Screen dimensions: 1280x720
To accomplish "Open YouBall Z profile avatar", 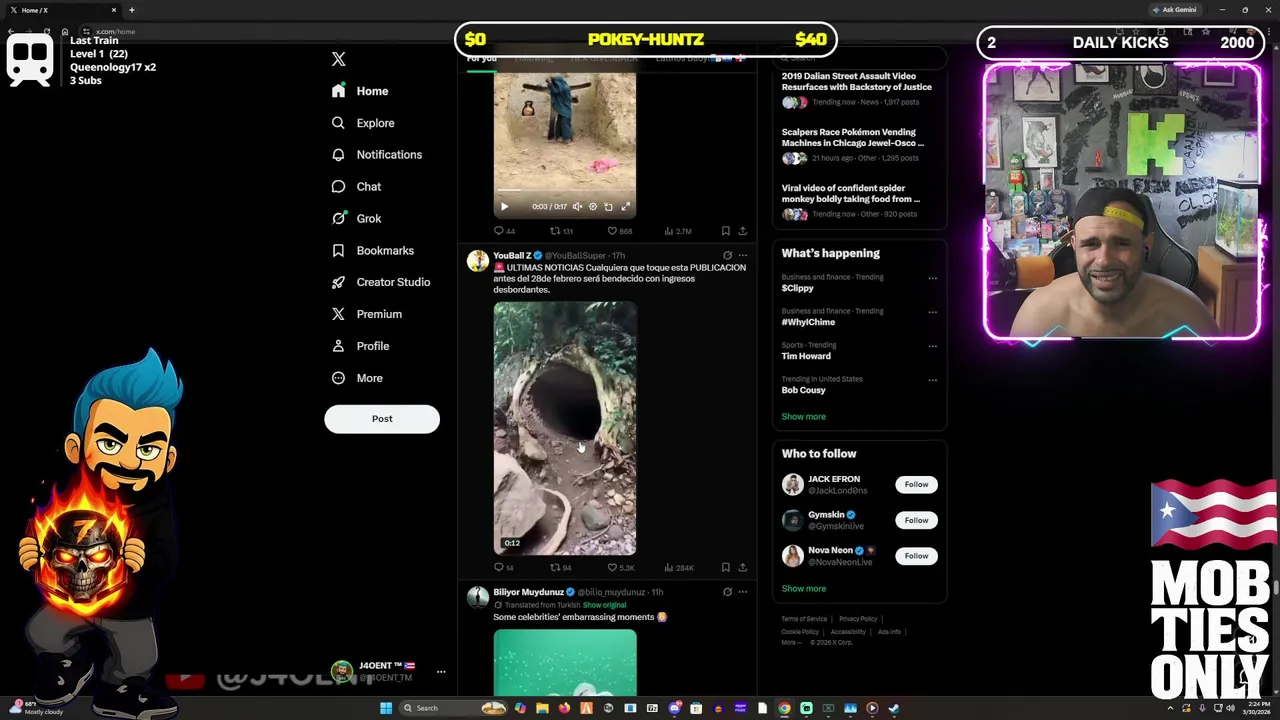I will (x=478, y=262).
